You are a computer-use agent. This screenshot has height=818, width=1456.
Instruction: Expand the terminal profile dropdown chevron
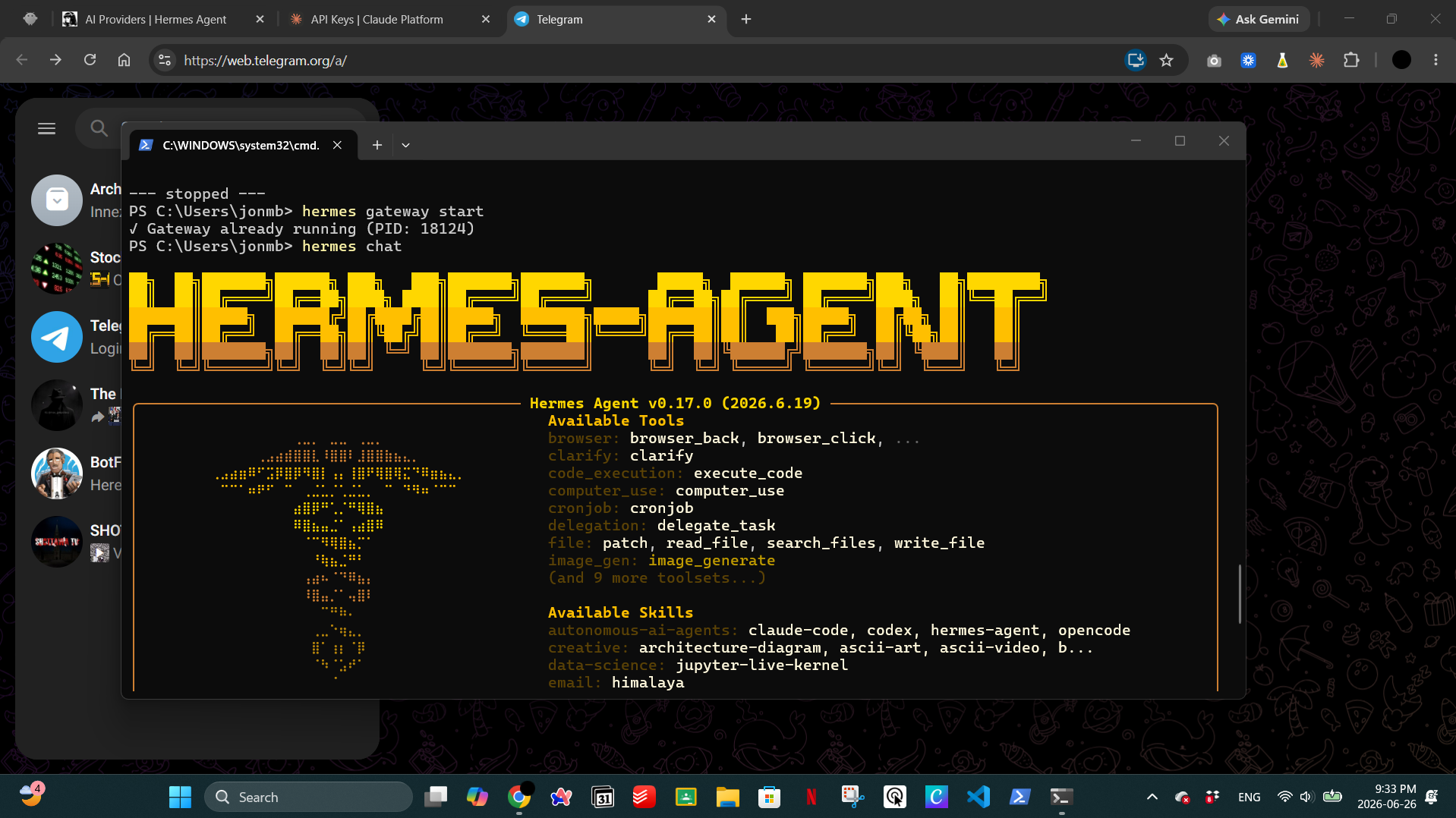(x=405, y=145)
